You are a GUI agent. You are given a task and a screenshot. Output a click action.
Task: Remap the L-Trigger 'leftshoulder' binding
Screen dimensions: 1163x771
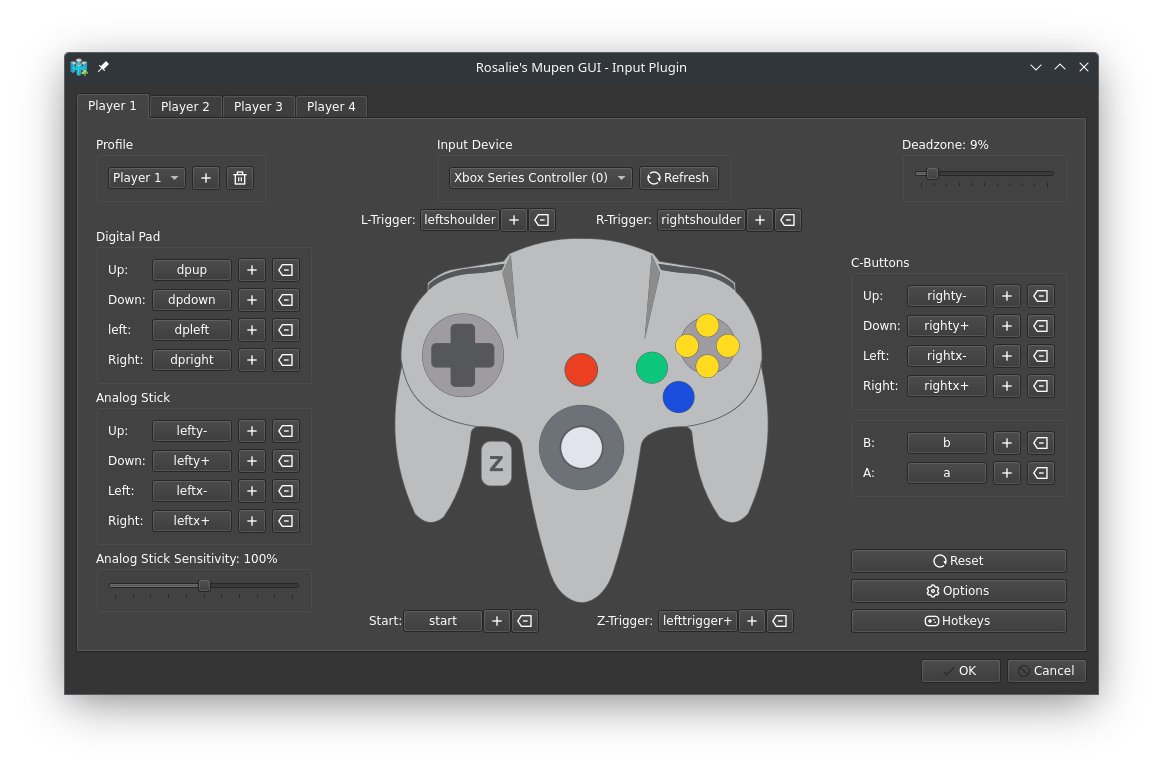[x=460, y=220]
